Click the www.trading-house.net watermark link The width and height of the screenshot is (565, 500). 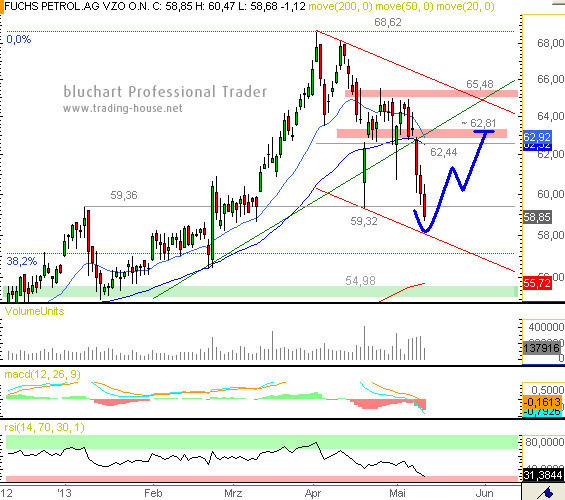[x=123, y=108]
